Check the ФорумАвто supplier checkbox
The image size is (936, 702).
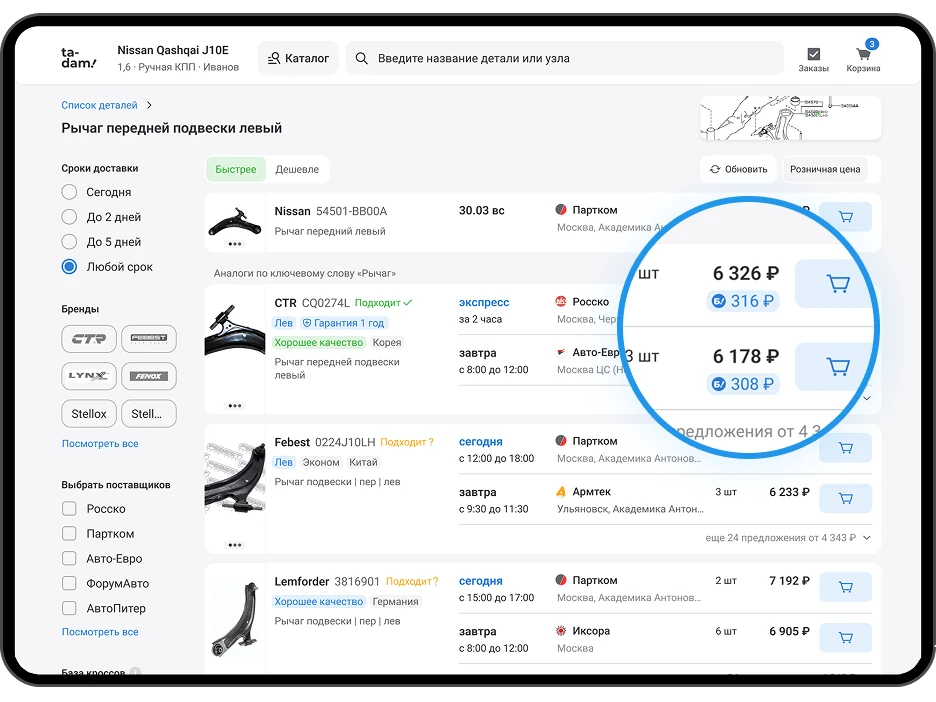69,583
